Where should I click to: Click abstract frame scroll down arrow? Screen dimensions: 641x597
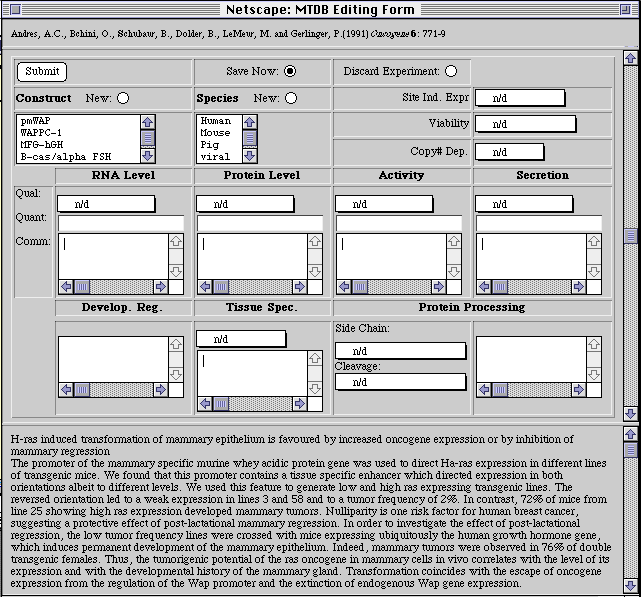click(630, 585)
